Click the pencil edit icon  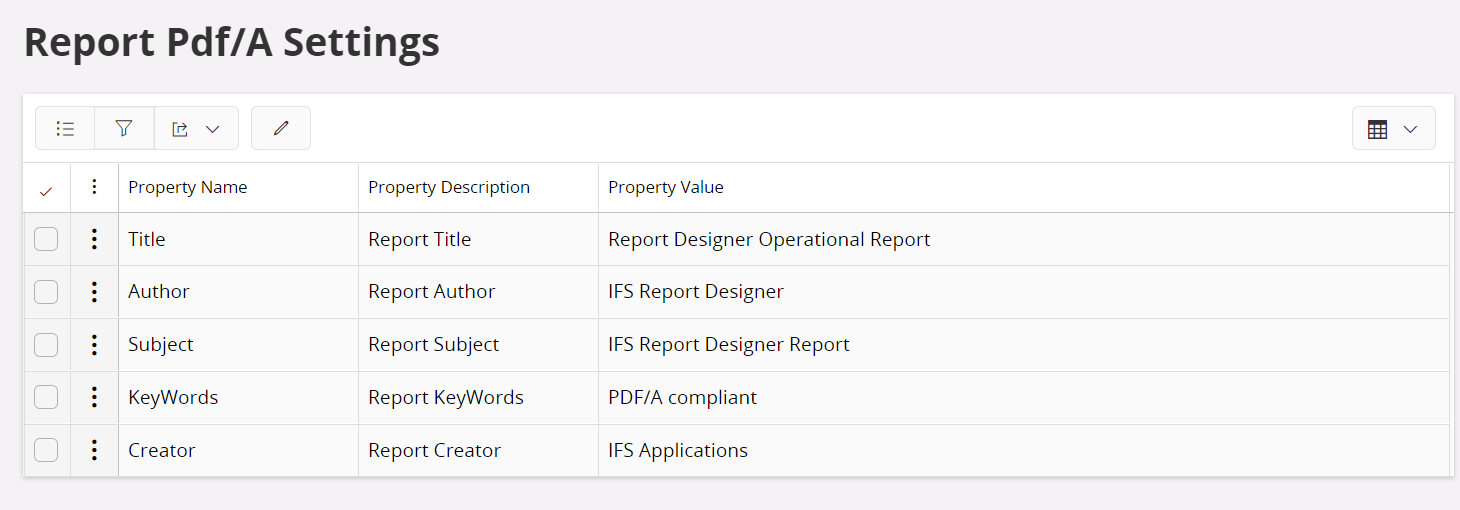(x=281, y=129)
